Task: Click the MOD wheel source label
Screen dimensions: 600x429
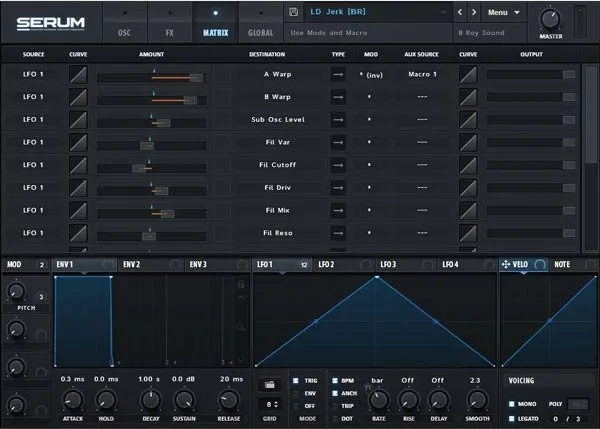Action: (14, 264)
